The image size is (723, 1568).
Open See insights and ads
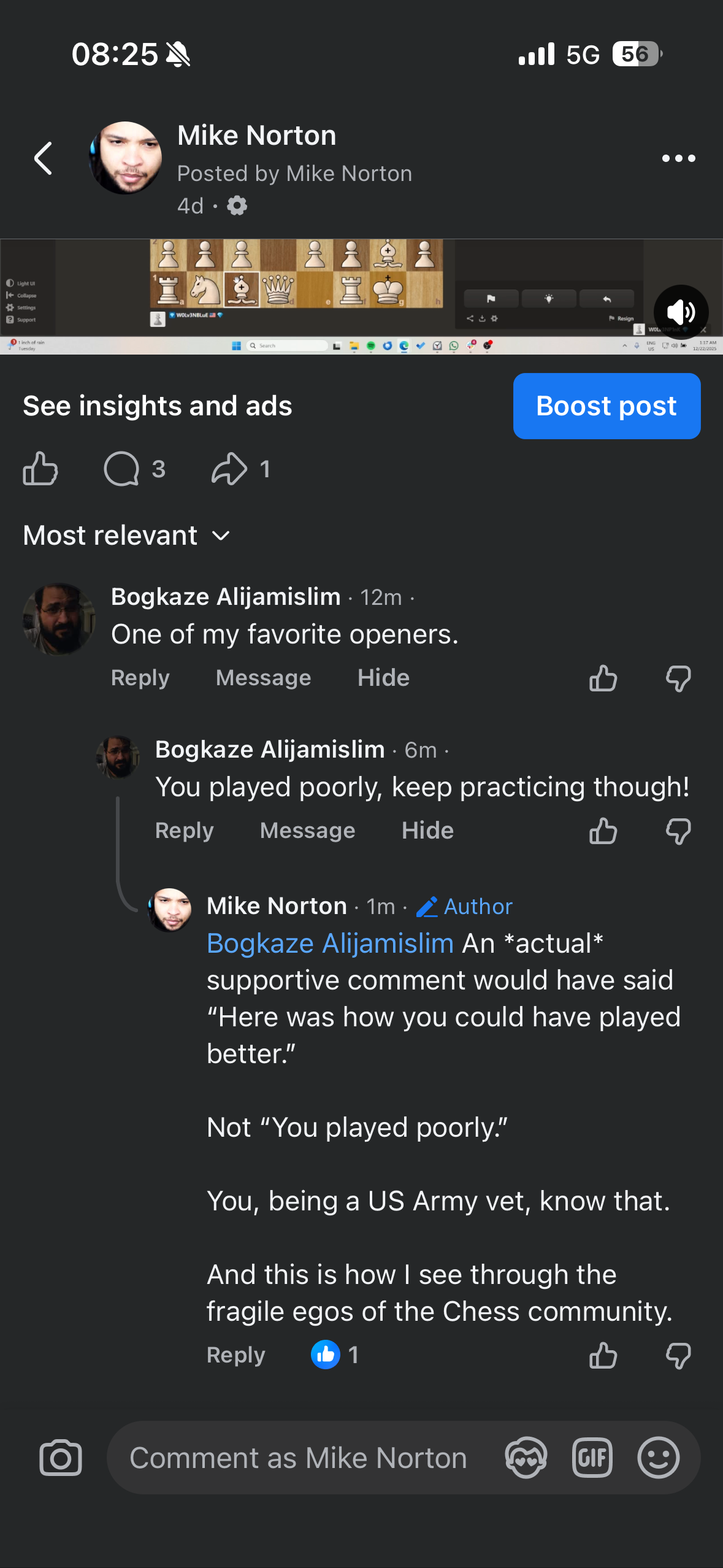click(158, 406)
